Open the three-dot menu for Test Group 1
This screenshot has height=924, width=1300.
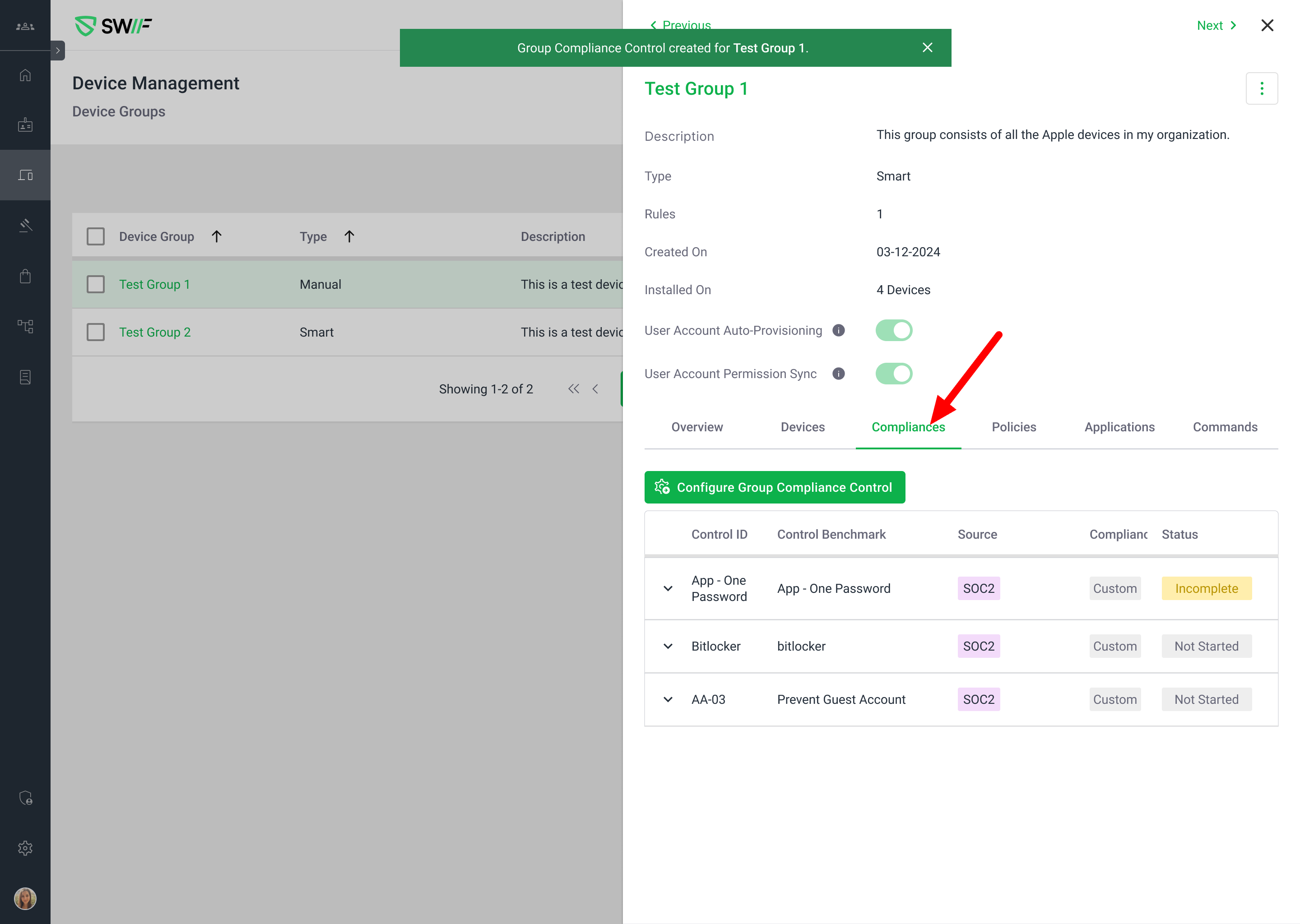[1261, 88]
